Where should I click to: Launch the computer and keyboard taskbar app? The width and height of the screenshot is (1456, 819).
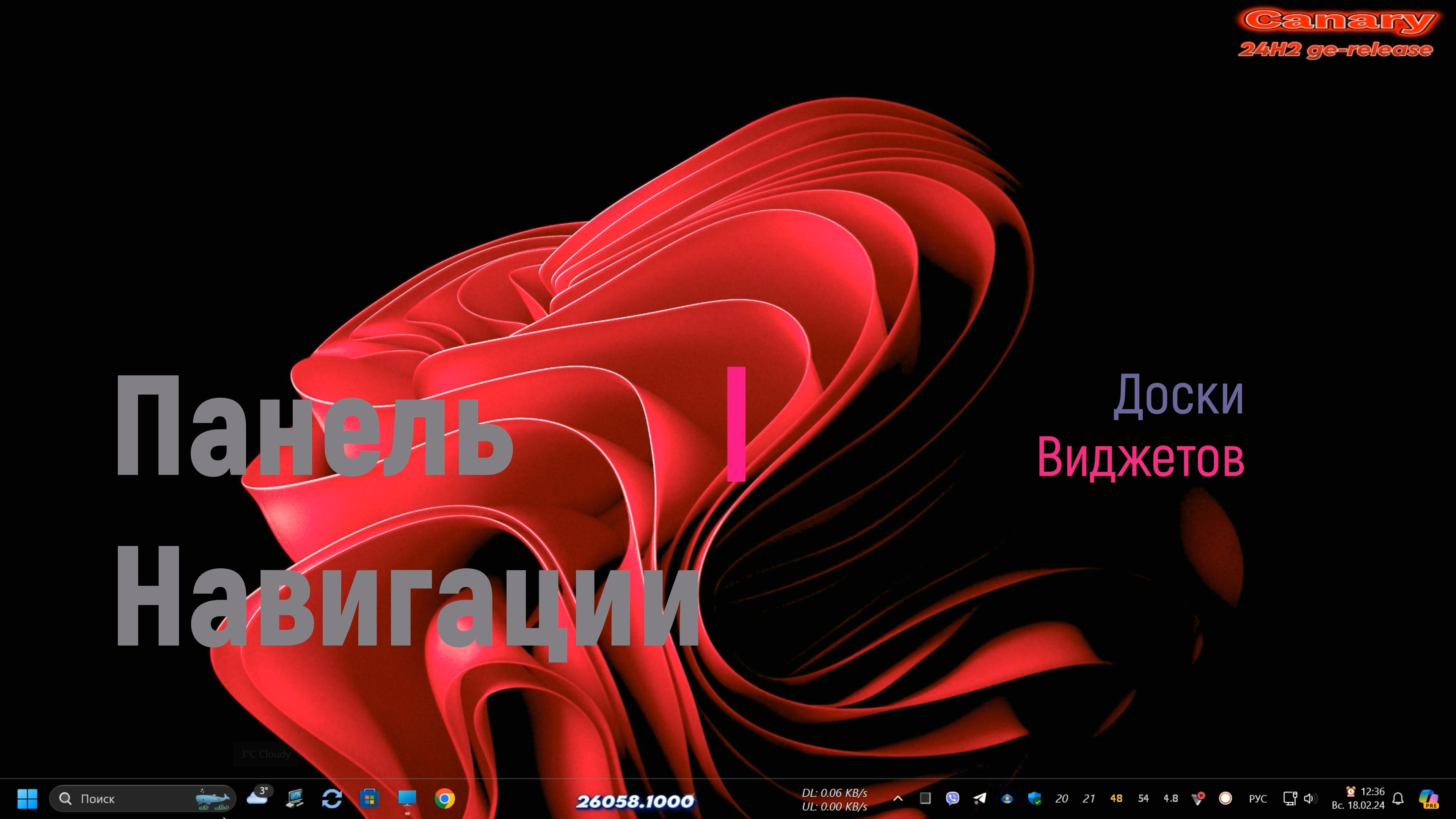coord(295,798)
